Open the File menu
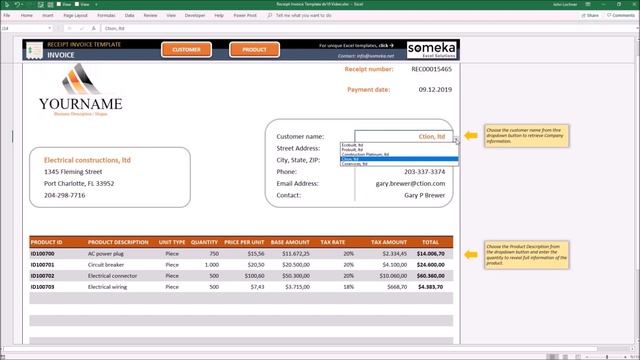Image resolution: width=640 pixels, height=360 pixels. [x=7, y=15]
